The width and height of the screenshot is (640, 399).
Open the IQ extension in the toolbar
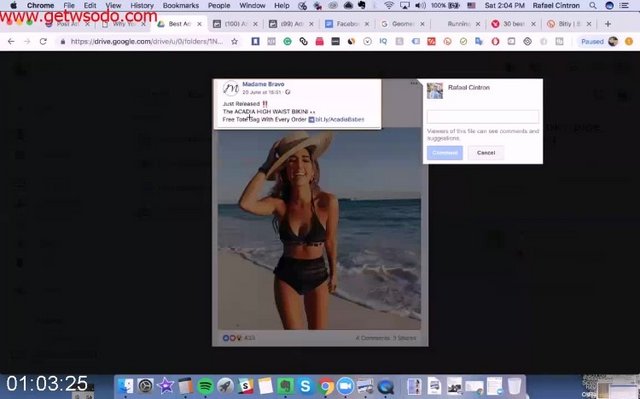pyautogui.click(x=383, y=41)
